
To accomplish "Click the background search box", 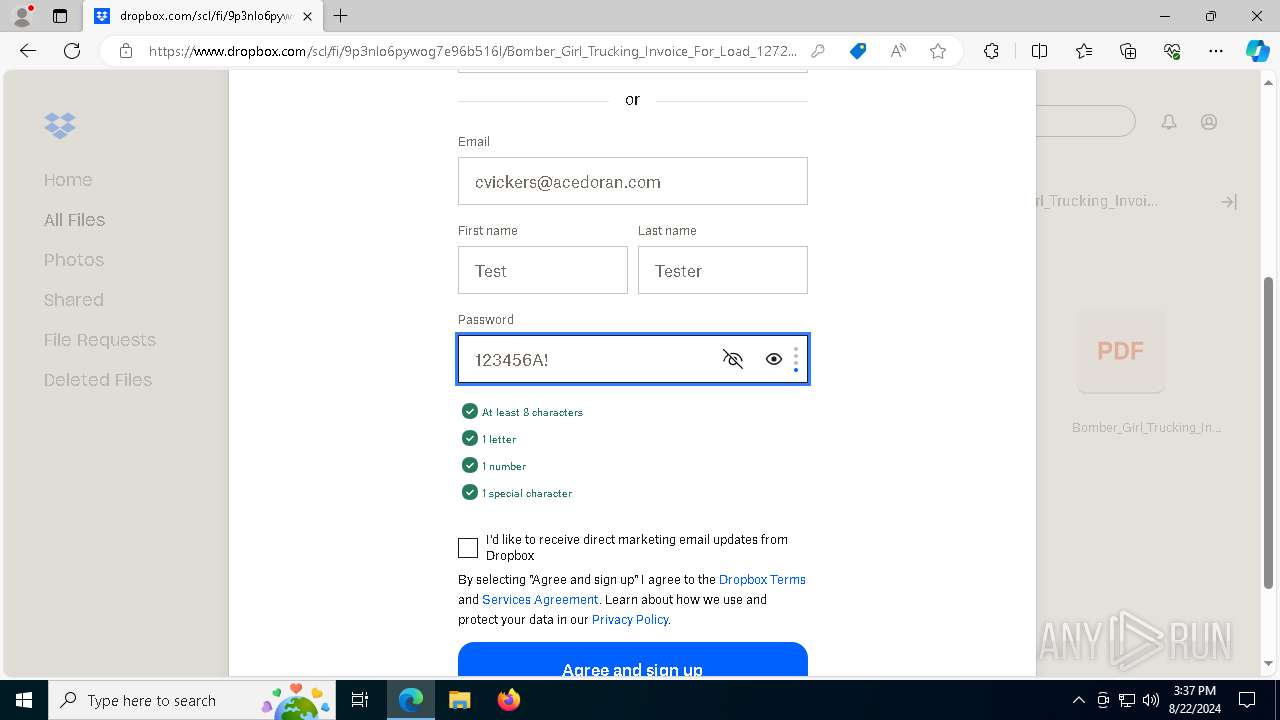I will tap(1086, 122).
